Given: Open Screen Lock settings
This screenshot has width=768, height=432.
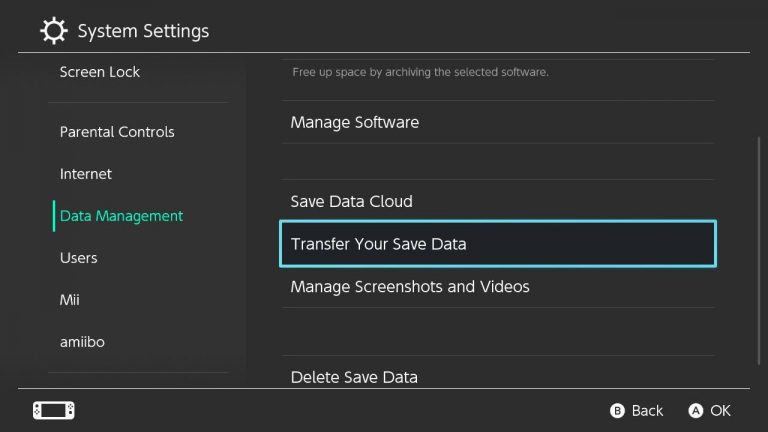Looking at the screenshot, I should (x=100, y=72).
